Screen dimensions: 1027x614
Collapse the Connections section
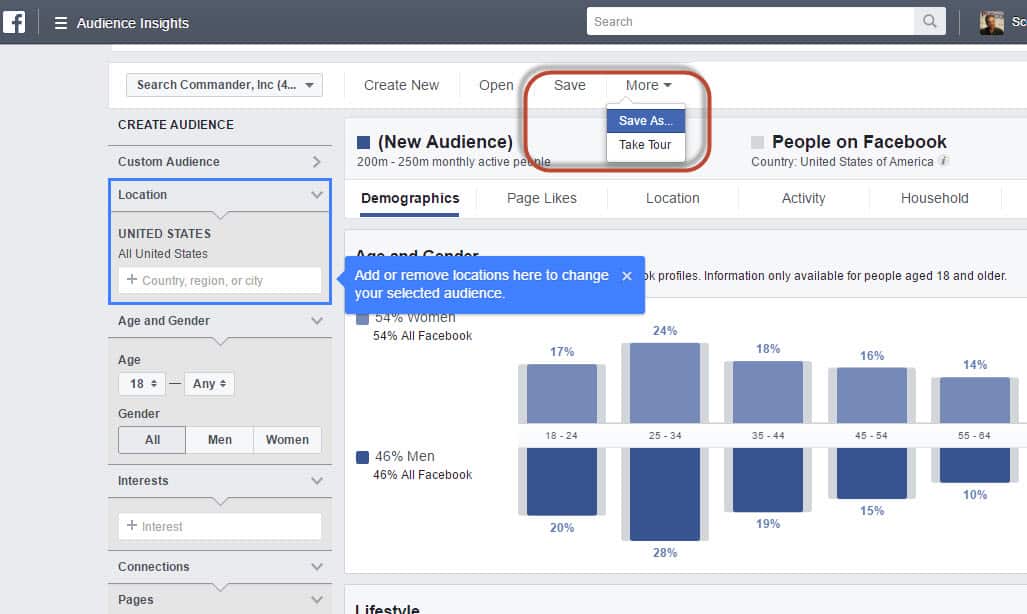(317, 567)
